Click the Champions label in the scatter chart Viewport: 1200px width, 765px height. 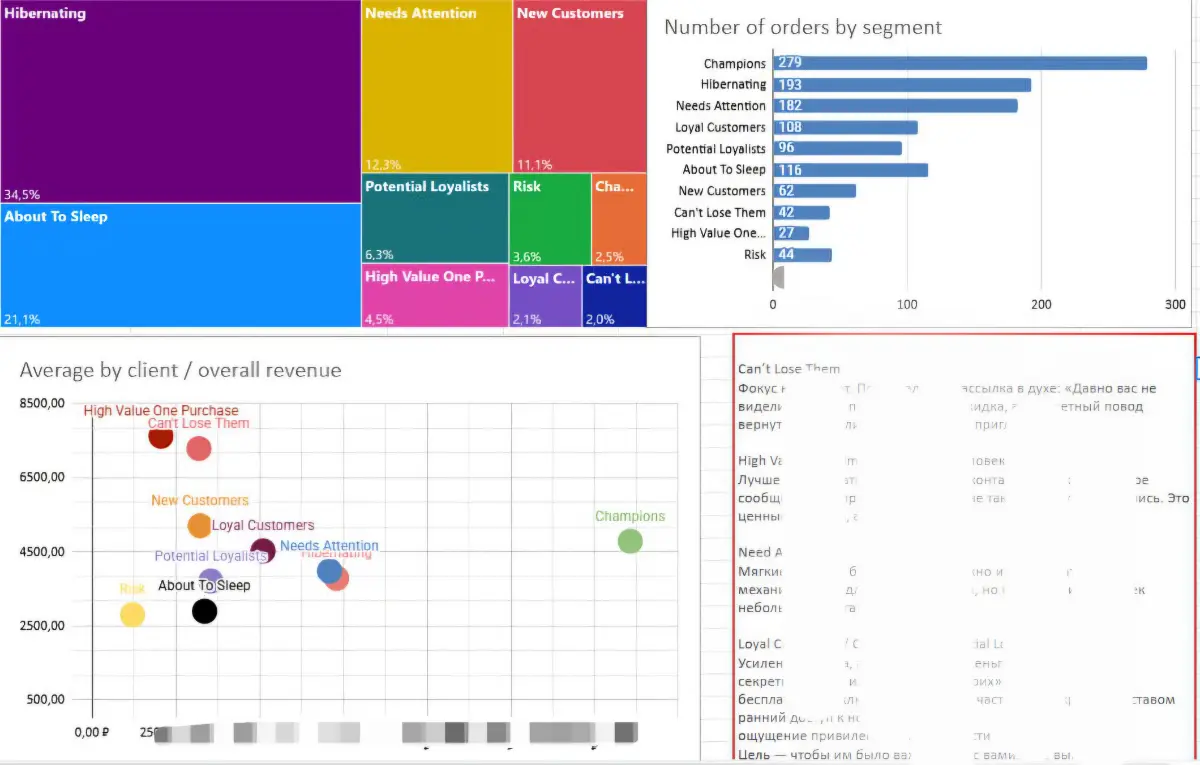click(630, 517)
